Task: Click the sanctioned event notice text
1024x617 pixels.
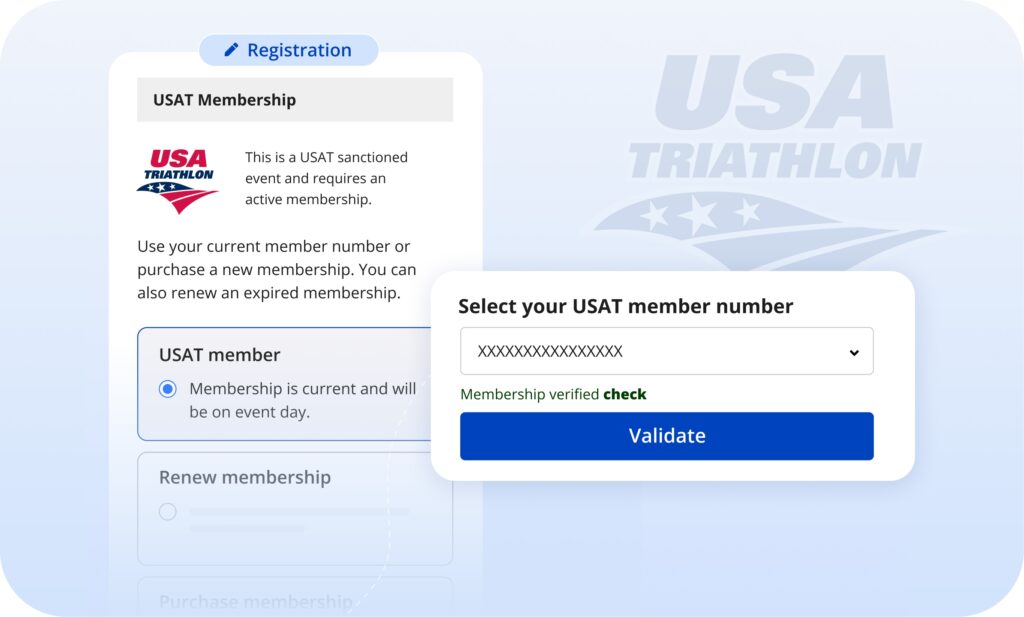Action: [x=327, y=178]
